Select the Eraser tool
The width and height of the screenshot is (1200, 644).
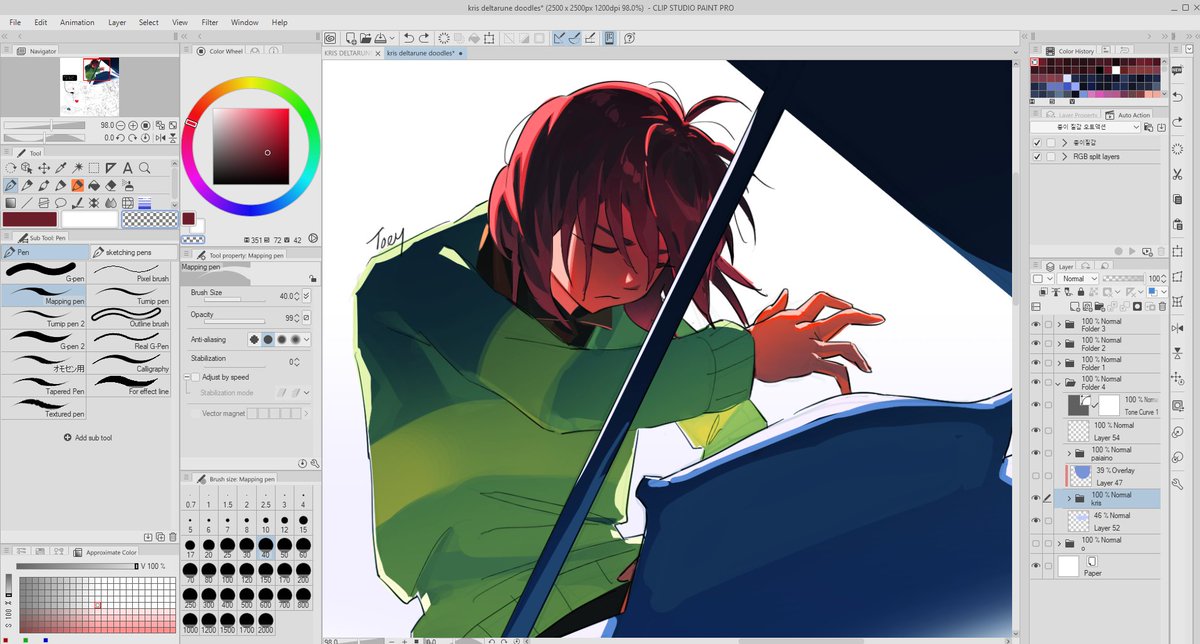pos(111,185)
